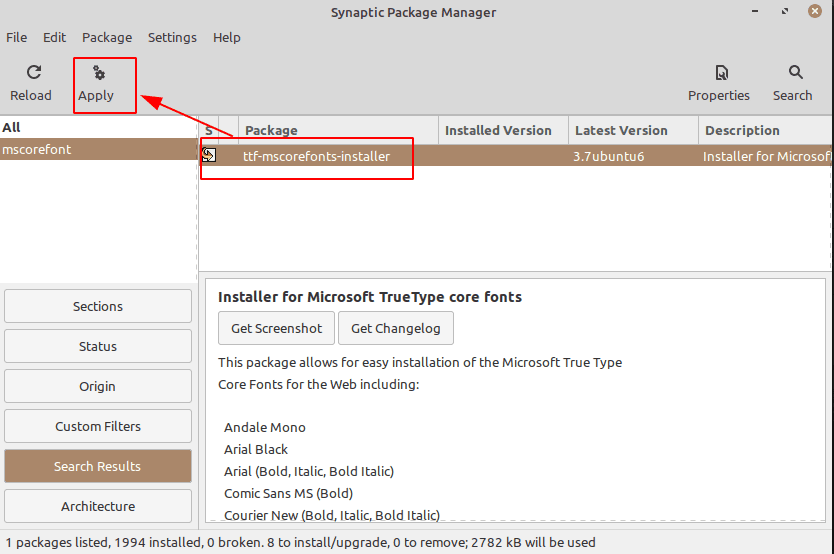Click the Get Screenshot button

pyautogui.click(x=276, y=328)
